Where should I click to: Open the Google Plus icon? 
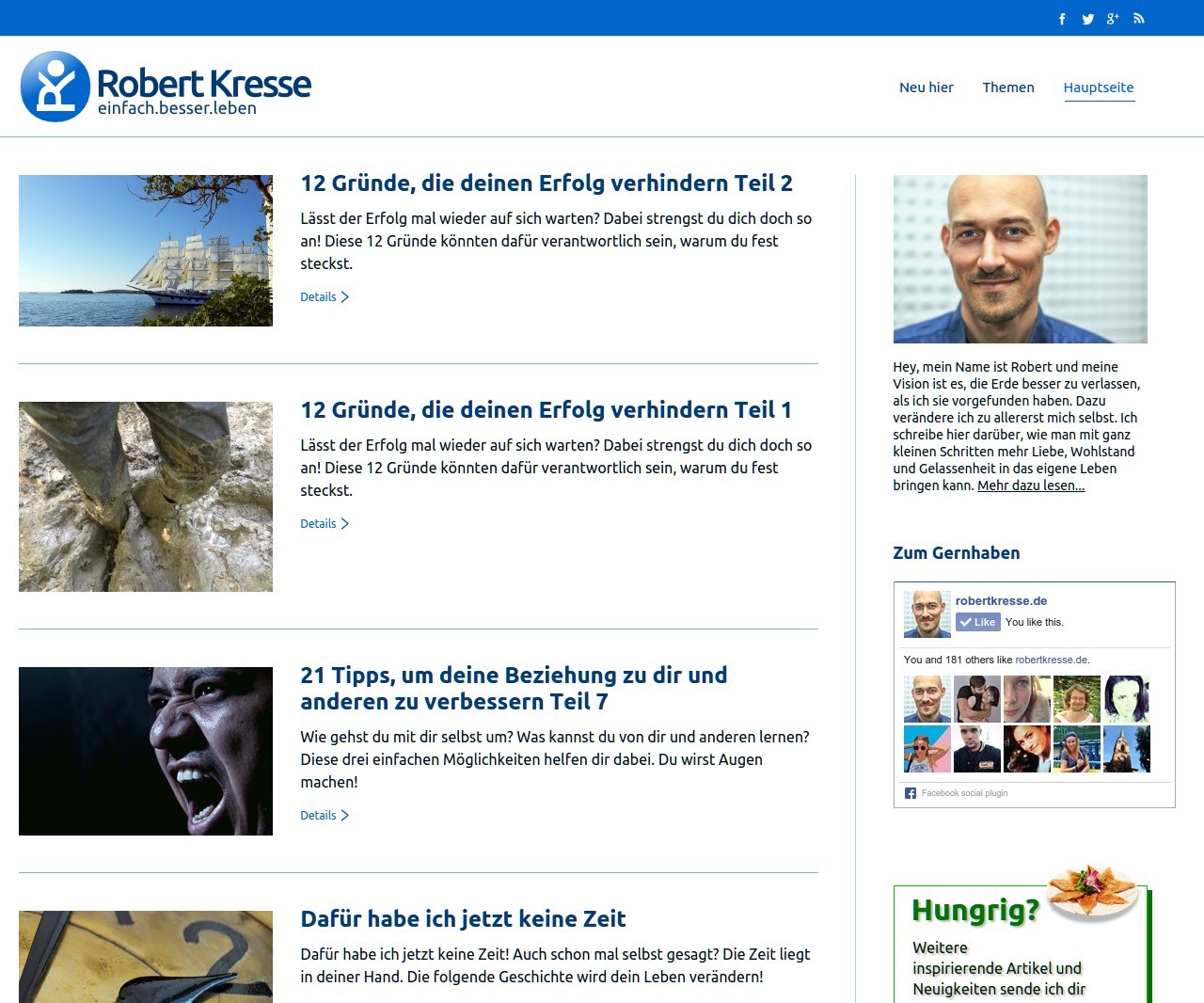1113,19
